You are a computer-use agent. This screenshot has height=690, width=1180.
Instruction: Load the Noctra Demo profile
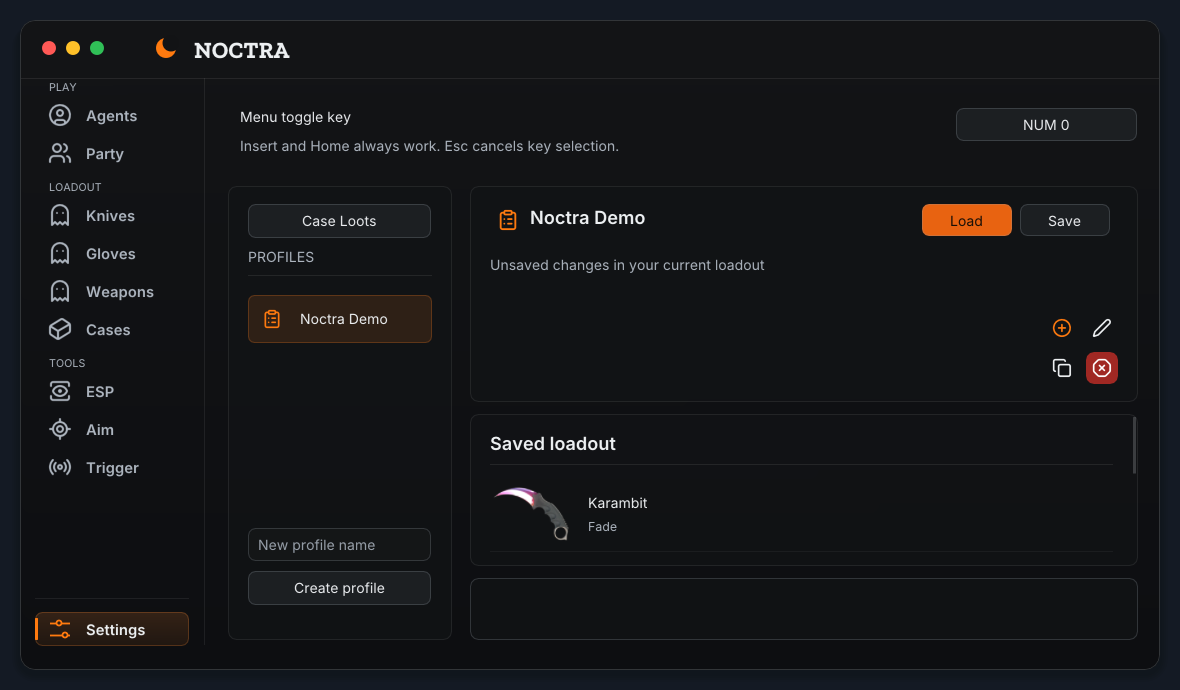tap(966, 220)
